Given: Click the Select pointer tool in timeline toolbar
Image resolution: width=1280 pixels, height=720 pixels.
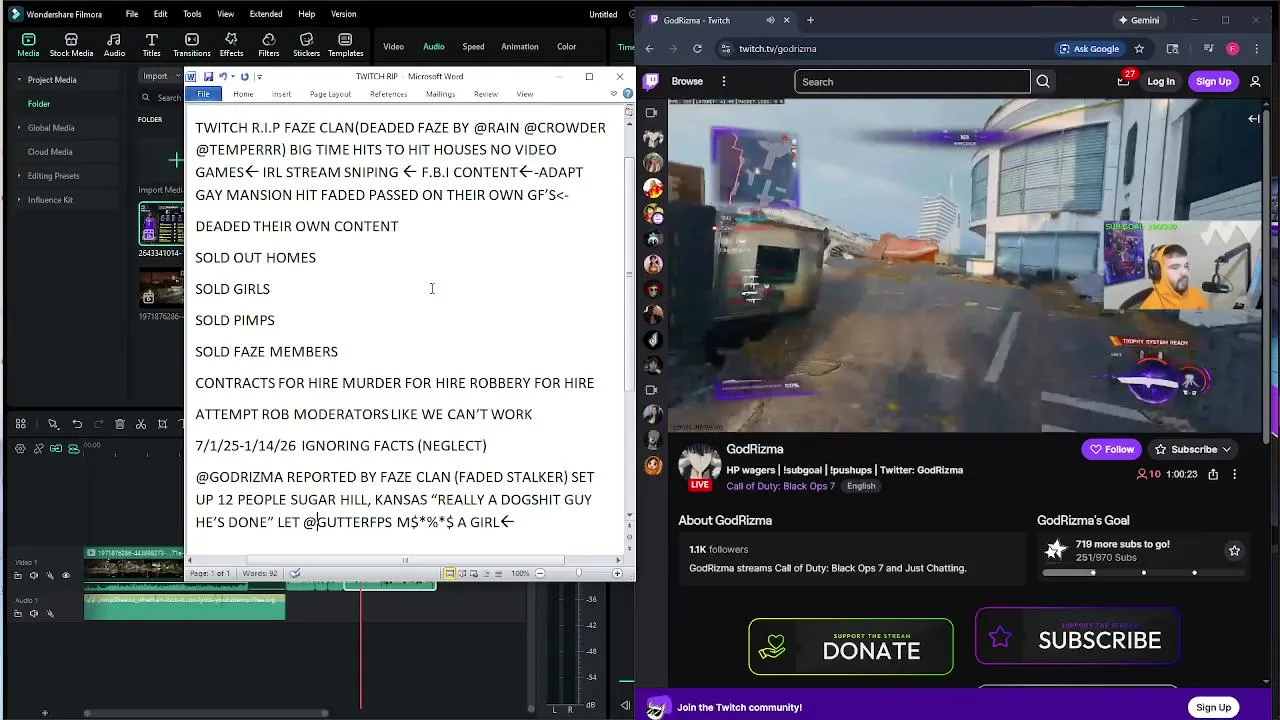Looking at the screenshot, I should pos(53,424).
